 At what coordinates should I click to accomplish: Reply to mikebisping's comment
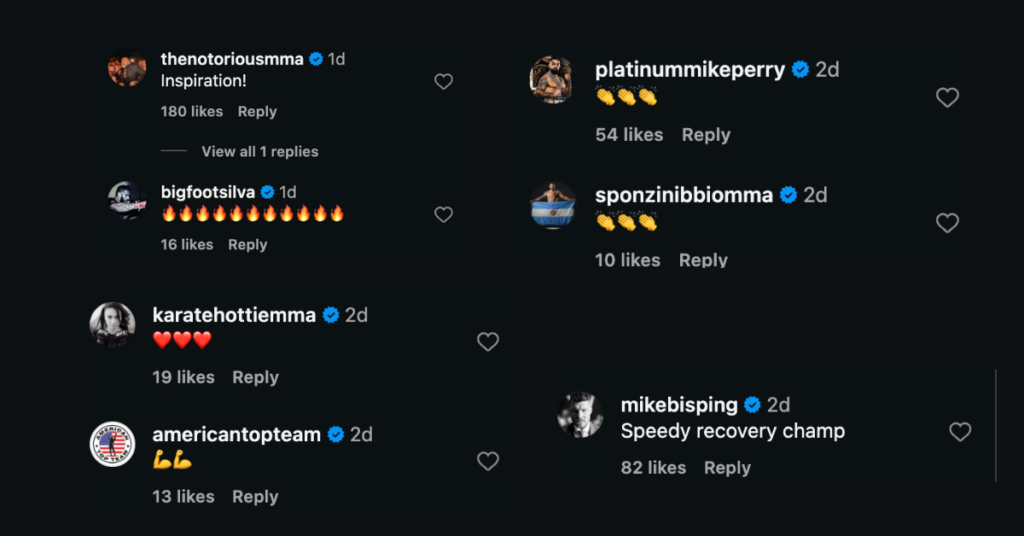[x=727, y=468]
